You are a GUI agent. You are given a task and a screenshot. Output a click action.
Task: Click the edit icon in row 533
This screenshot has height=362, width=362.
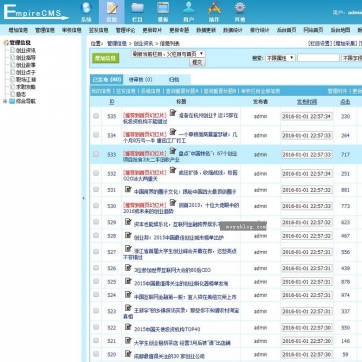point(173,151)
